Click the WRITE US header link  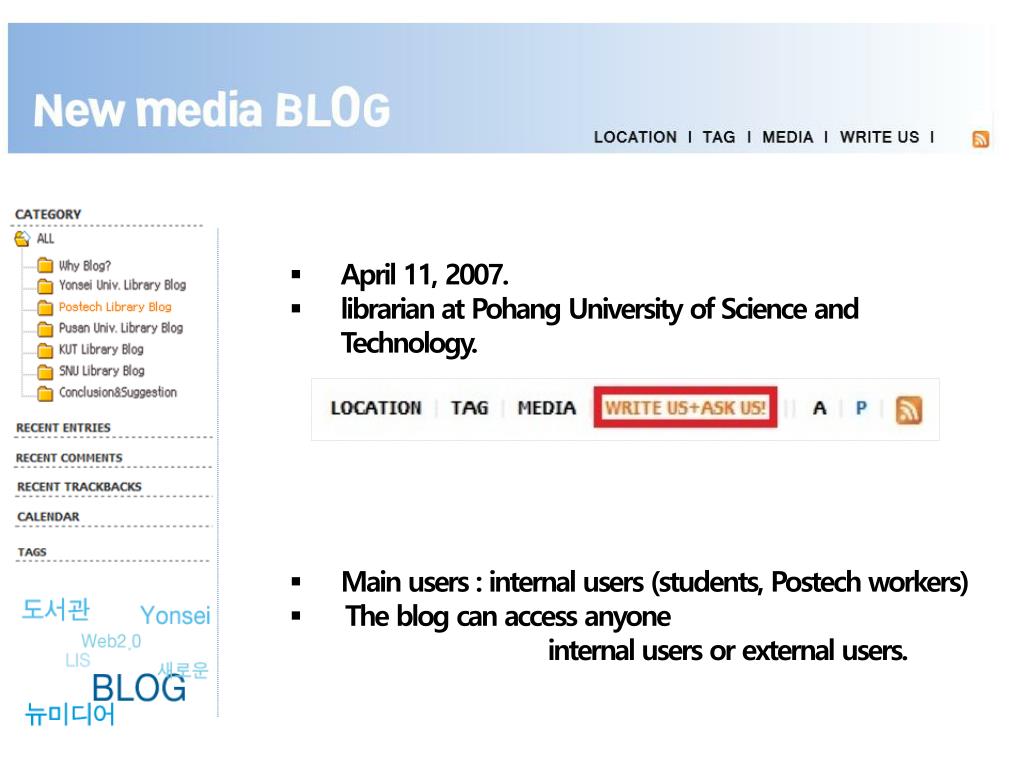pos(879,137)
